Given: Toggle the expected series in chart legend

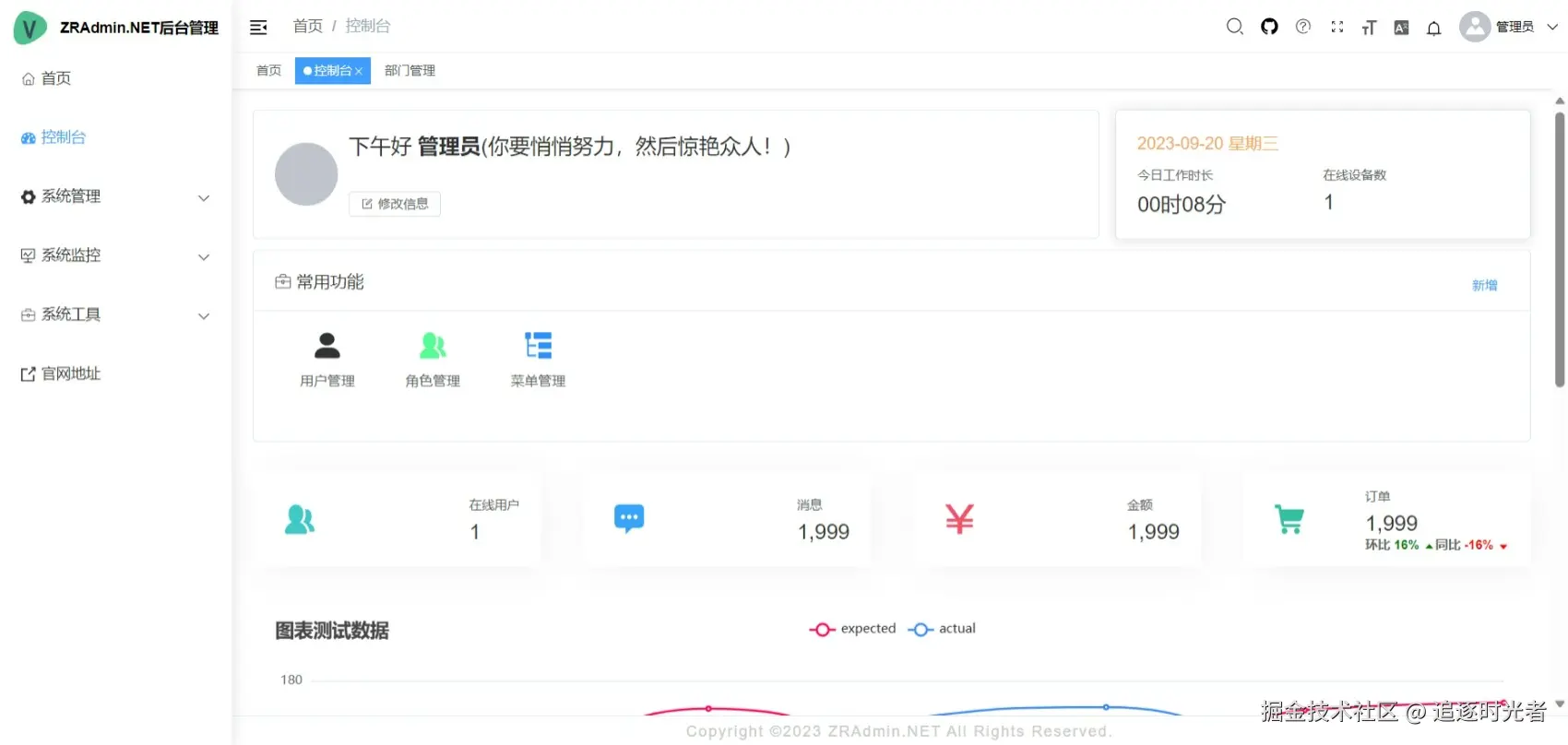Looking at the screenshot, I should [852, 629].
